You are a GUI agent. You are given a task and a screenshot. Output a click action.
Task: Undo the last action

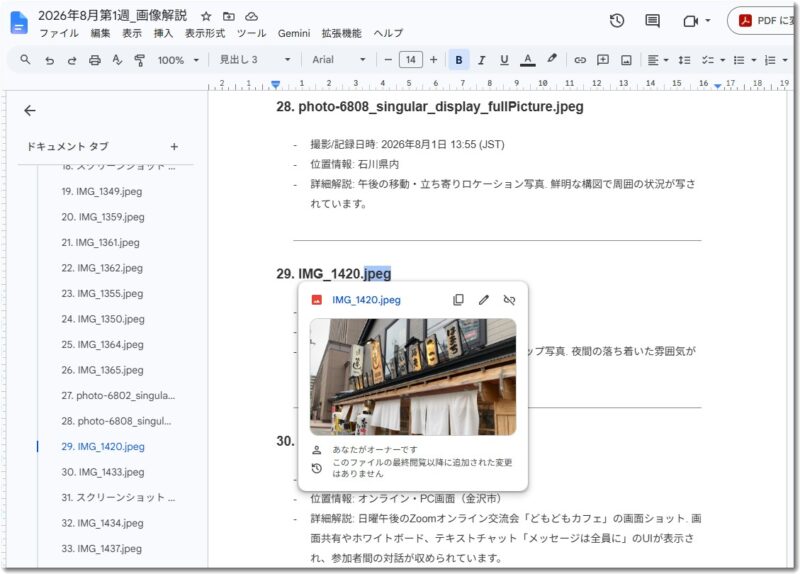tap(49, 60)
